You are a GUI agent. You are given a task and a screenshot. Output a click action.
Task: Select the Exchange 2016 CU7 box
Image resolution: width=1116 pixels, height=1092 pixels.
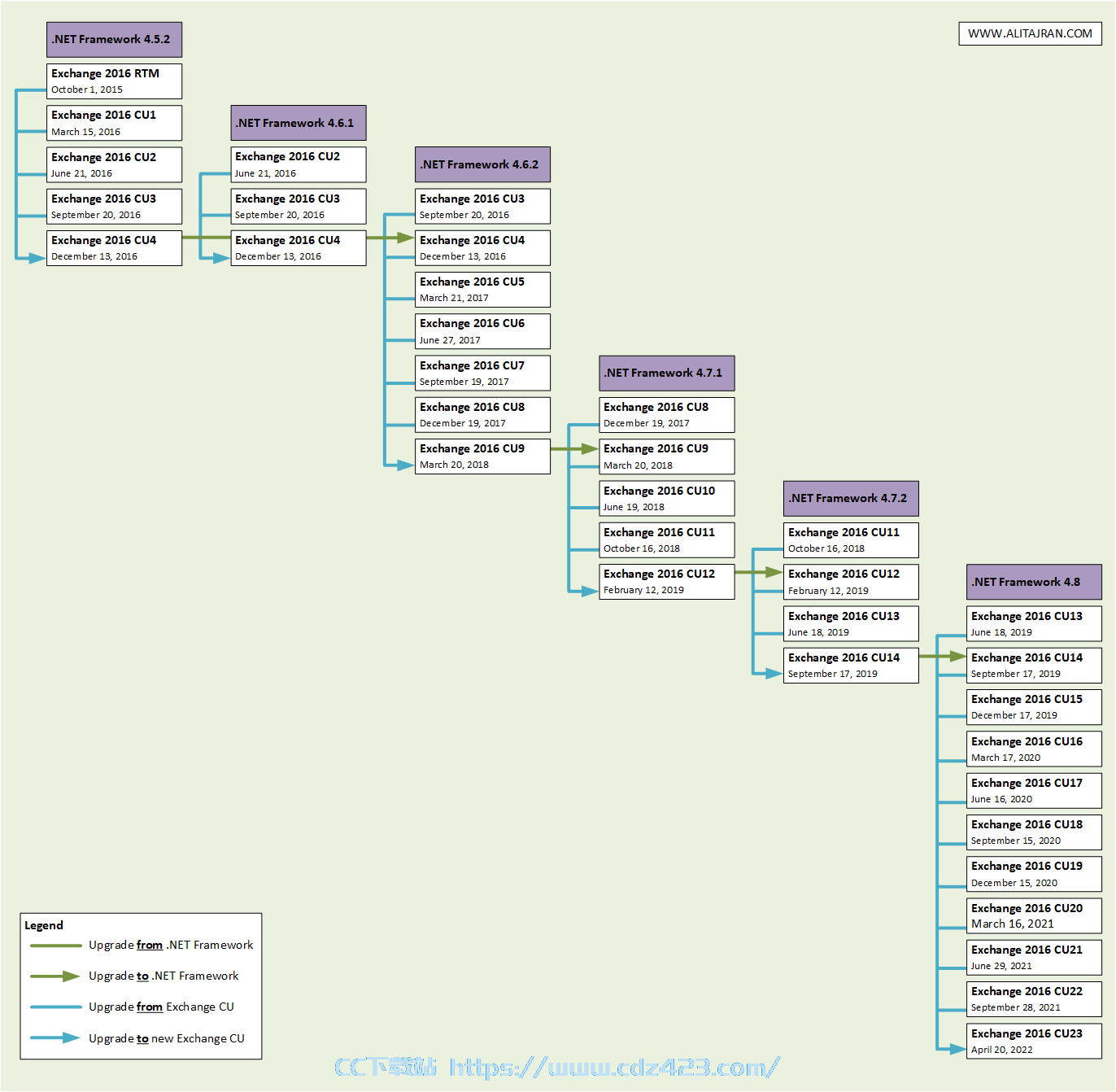pyautogui.click(x=482, y=373)
